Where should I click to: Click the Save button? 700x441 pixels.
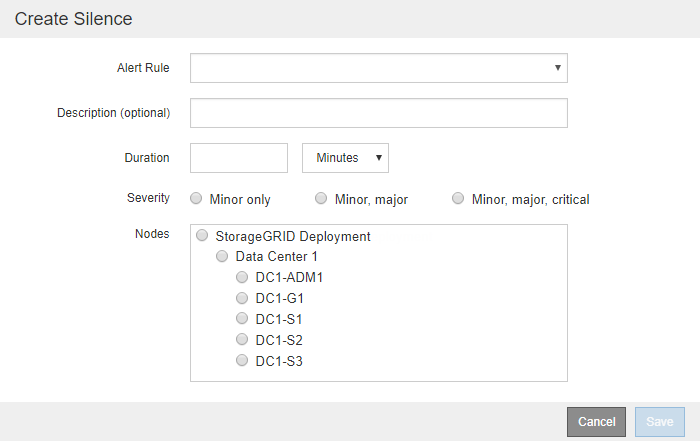659,422
